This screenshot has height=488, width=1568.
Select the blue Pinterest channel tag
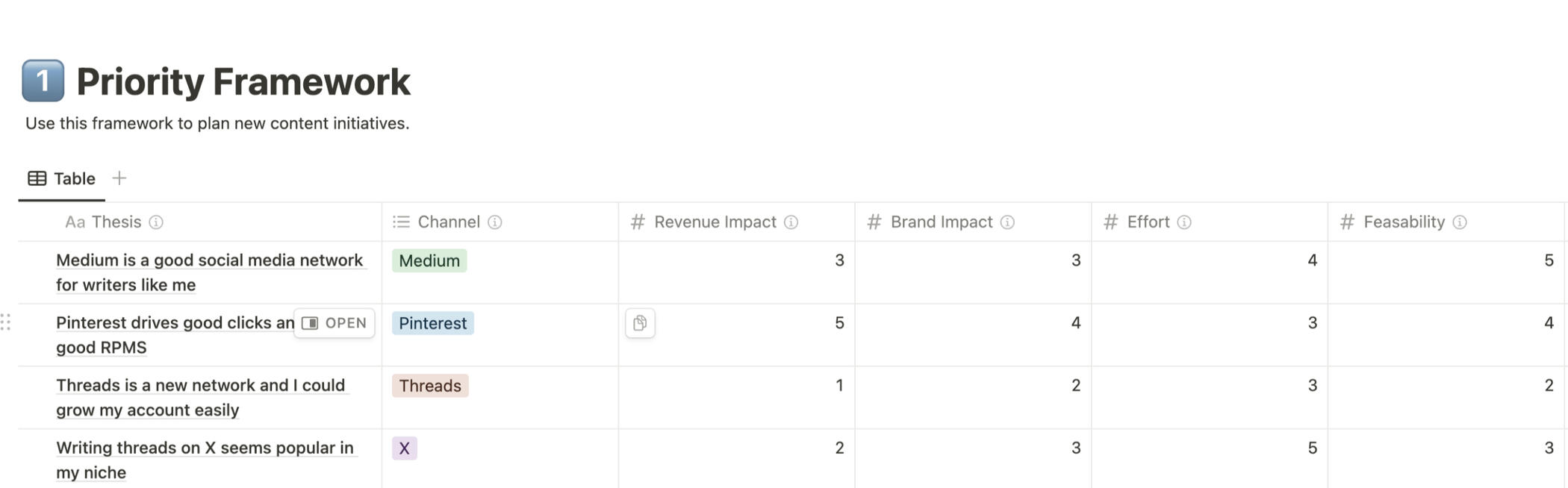(x=432, y=323)
